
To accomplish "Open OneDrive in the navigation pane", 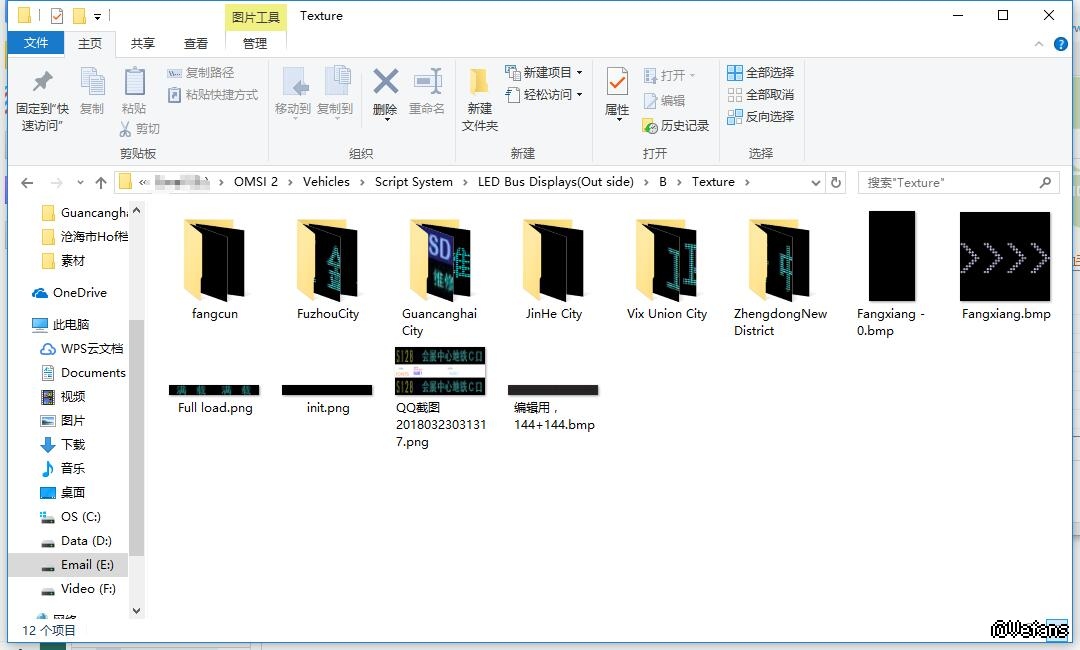I will click(x=70, y=293).
